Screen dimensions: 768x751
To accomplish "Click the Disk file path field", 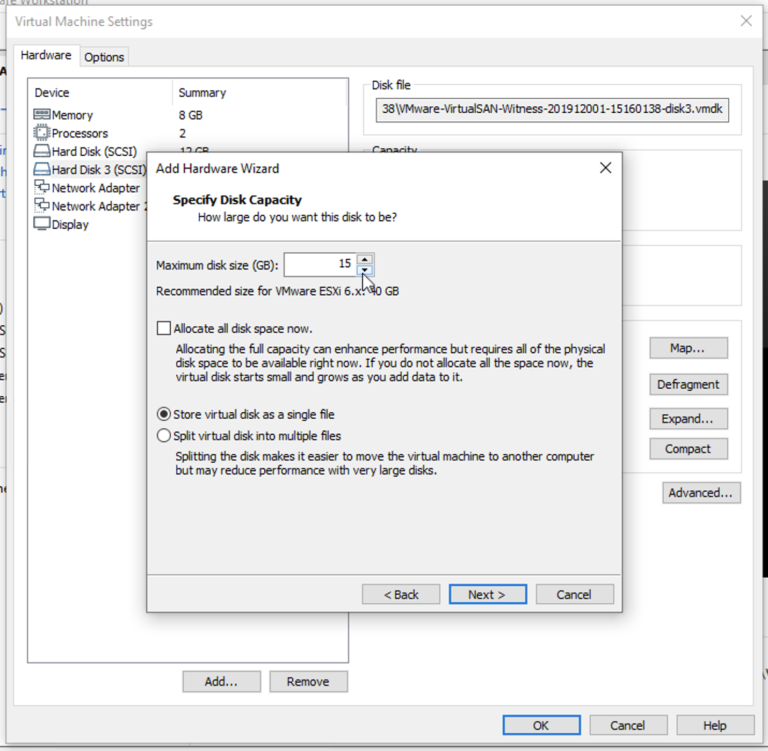I will point(551,110).
